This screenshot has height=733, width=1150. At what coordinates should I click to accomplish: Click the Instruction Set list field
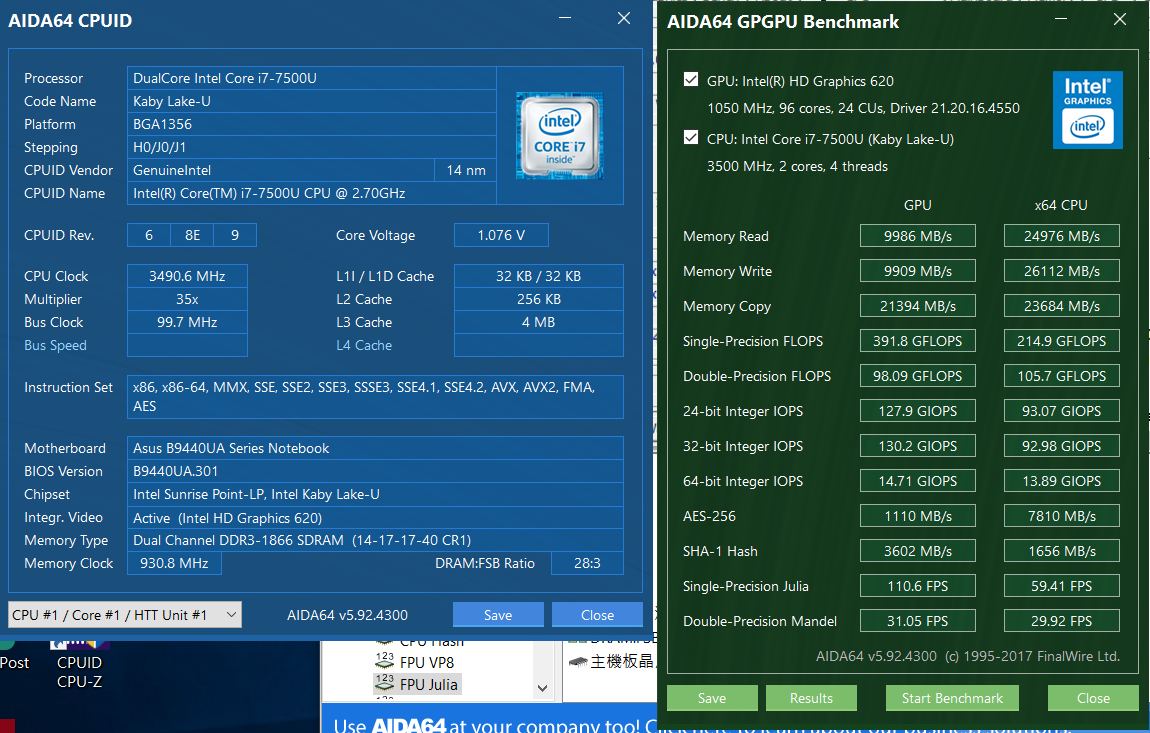click(376, 397)
